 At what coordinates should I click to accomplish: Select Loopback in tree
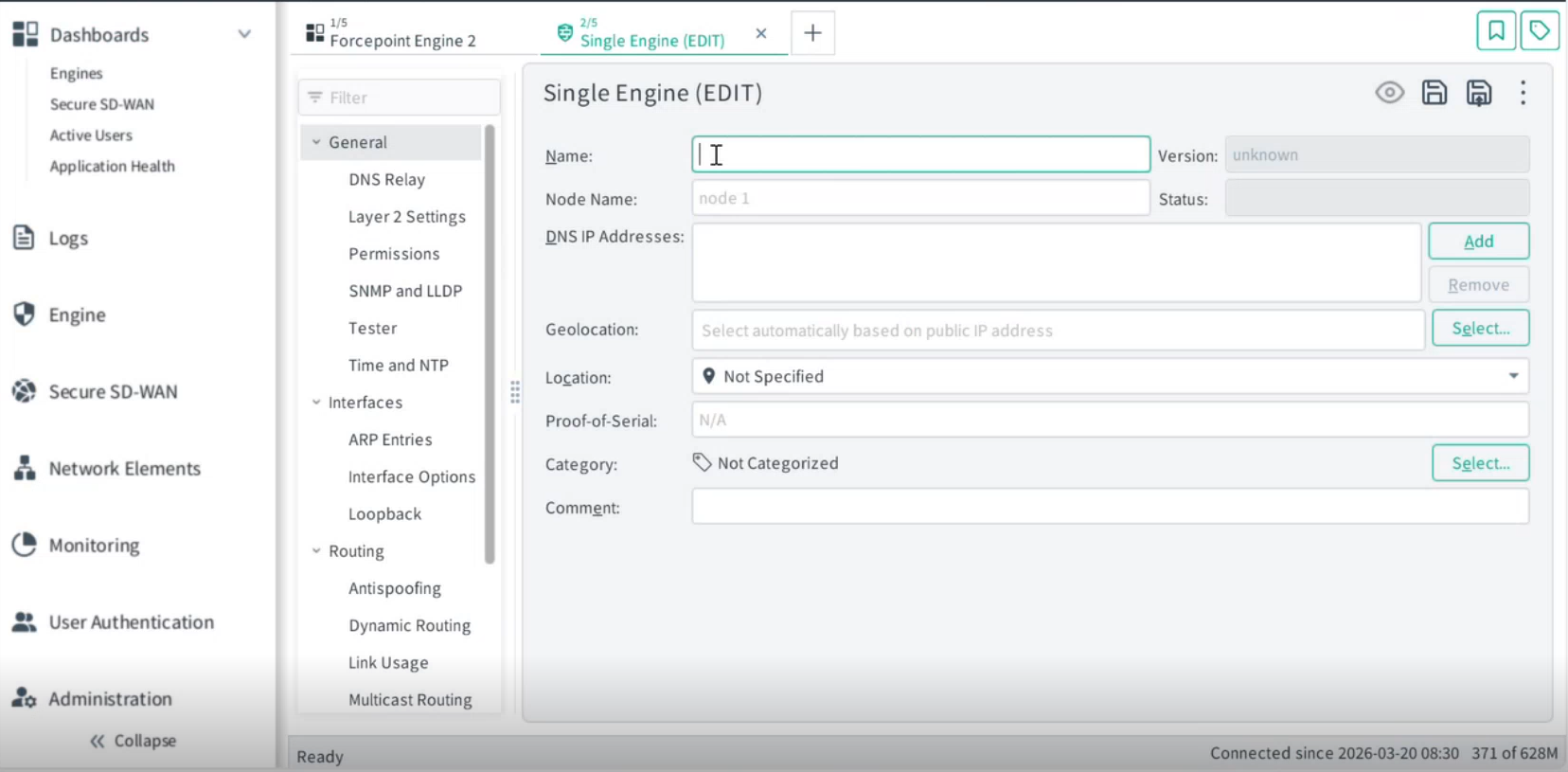[384, 513]
